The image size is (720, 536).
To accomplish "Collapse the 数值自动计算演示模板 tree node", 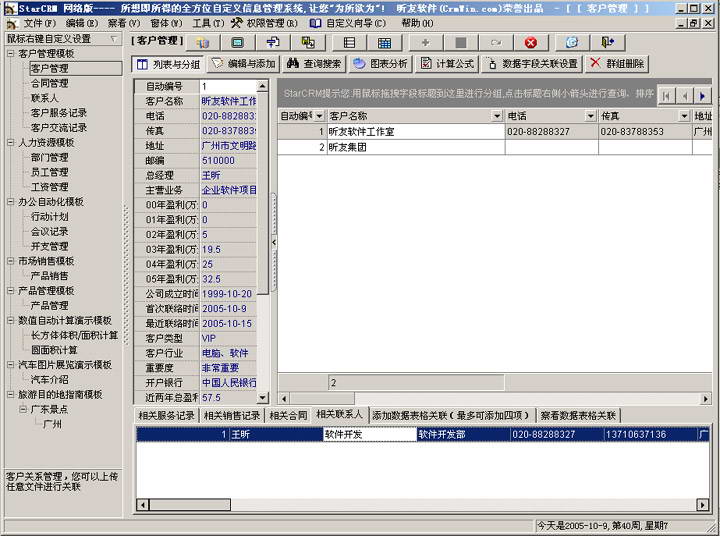I will point(11,320).
